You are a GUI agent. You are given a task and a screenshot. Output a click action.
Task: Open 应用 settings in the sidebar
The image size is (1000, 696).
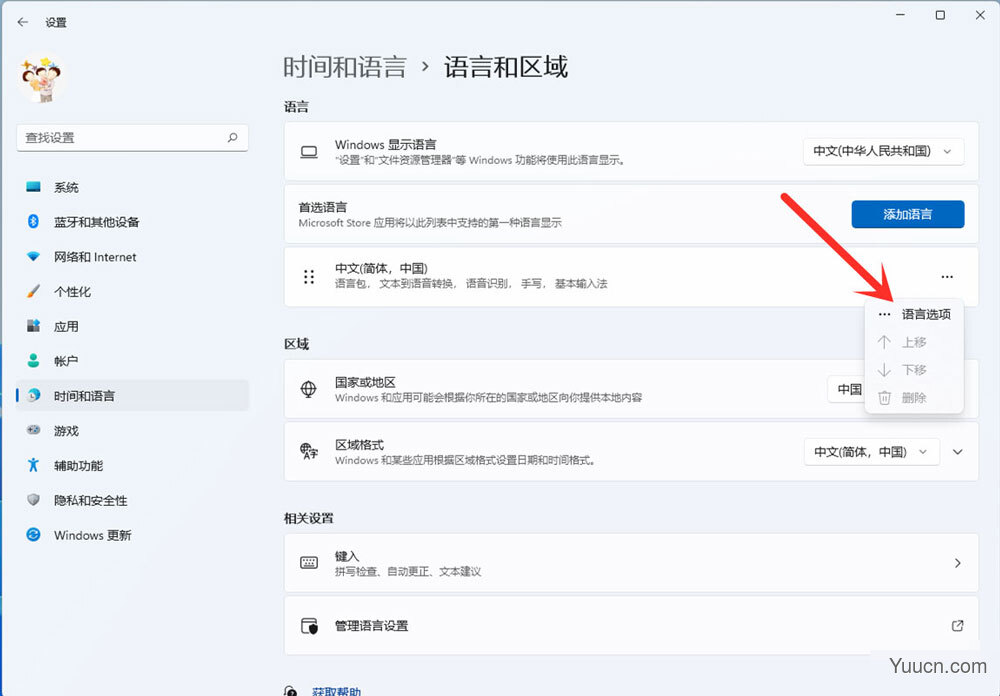132,326
